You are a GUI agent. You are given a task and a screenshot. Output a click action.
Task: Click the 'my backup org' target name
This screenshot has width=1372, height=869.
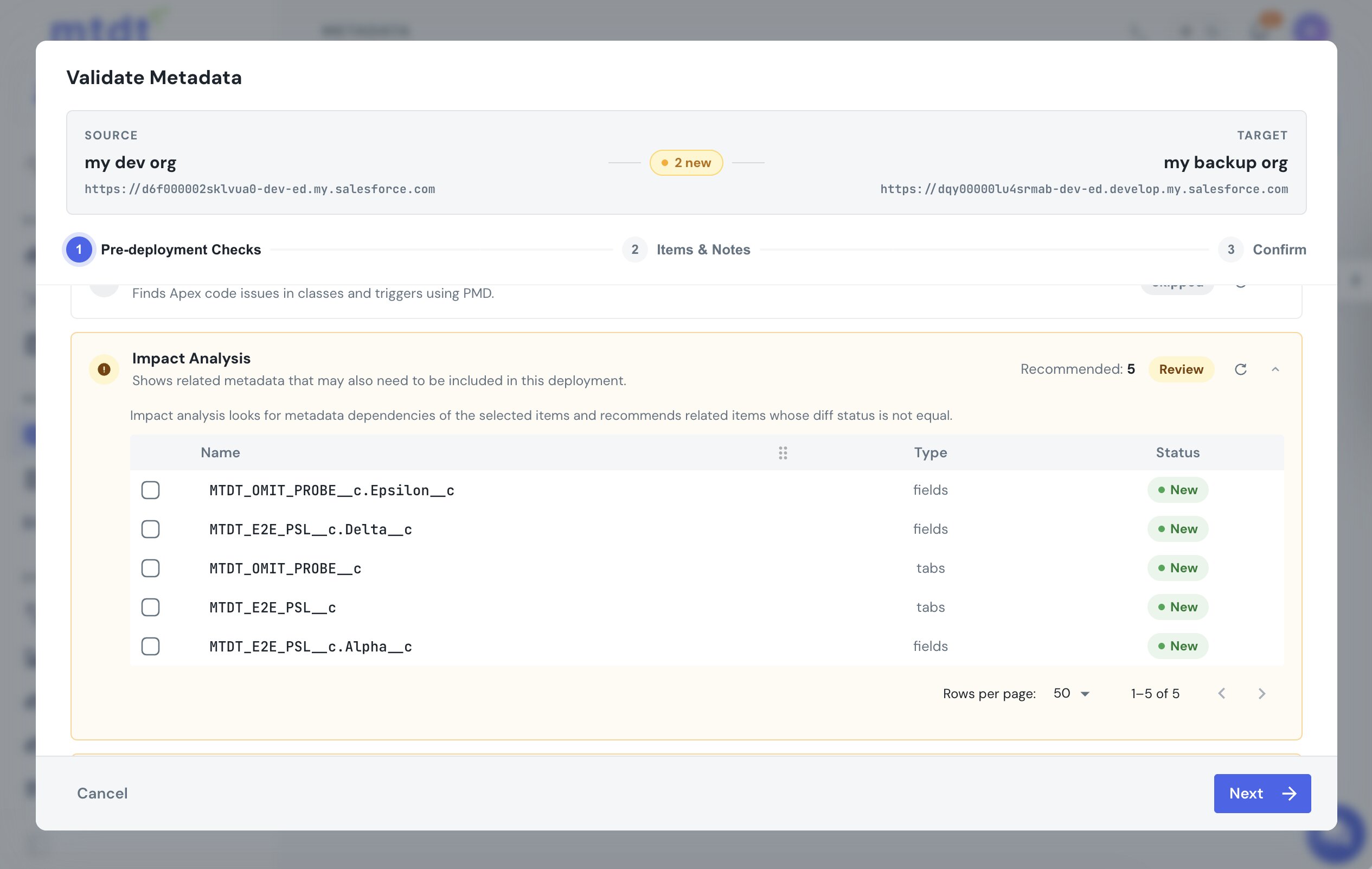pos(1226,163)
